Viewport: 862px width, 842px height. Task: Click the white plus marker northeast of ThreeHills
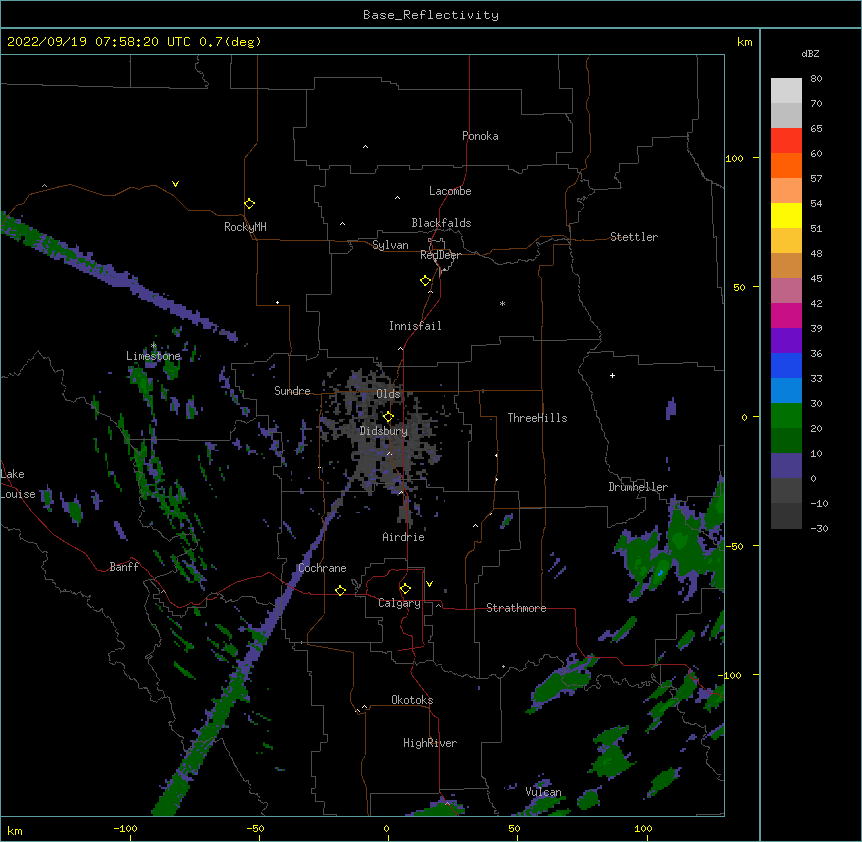pos(612,375)
